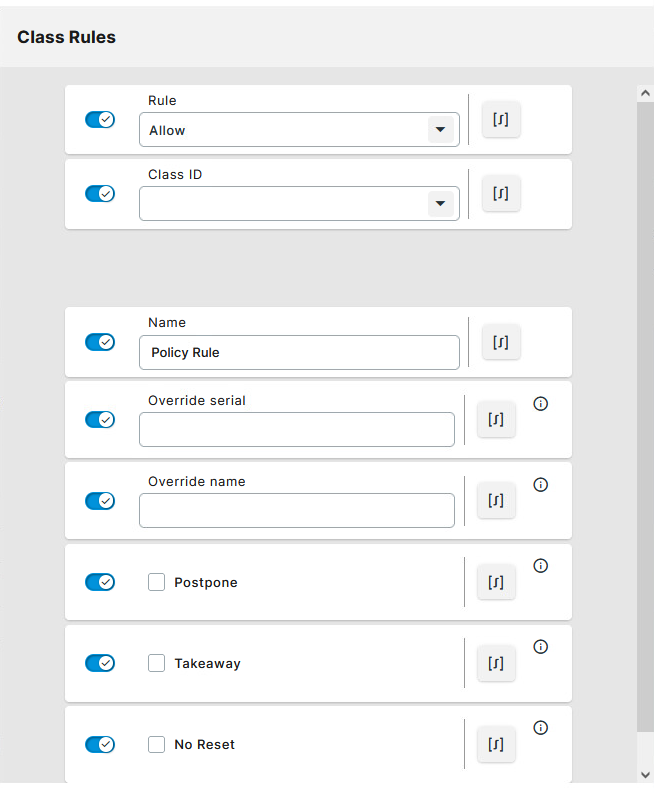The height and width of the screenshot is (793, 654).
Task: Click the scrollbar down arrow
Action: coord(645,774)
